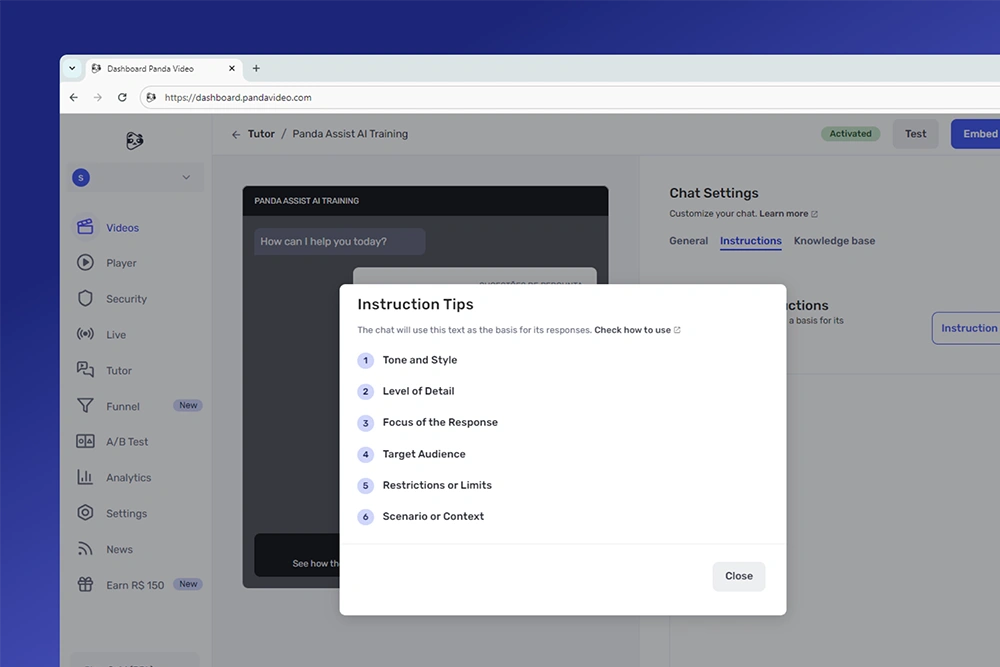Open the A/B Test icon
This screenshot has height=667, width=1000.
tap(85, 441)
